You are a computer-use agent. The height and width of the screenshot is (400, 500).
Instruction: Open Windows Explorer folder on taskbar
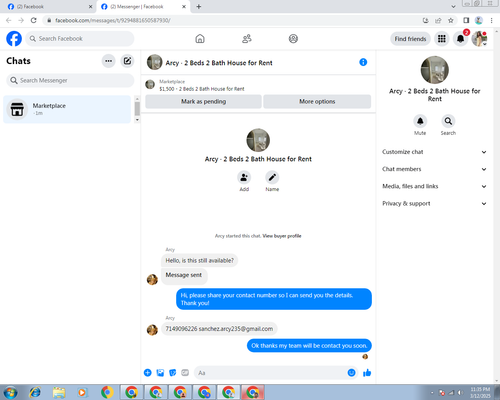click(x=59, y=392)
